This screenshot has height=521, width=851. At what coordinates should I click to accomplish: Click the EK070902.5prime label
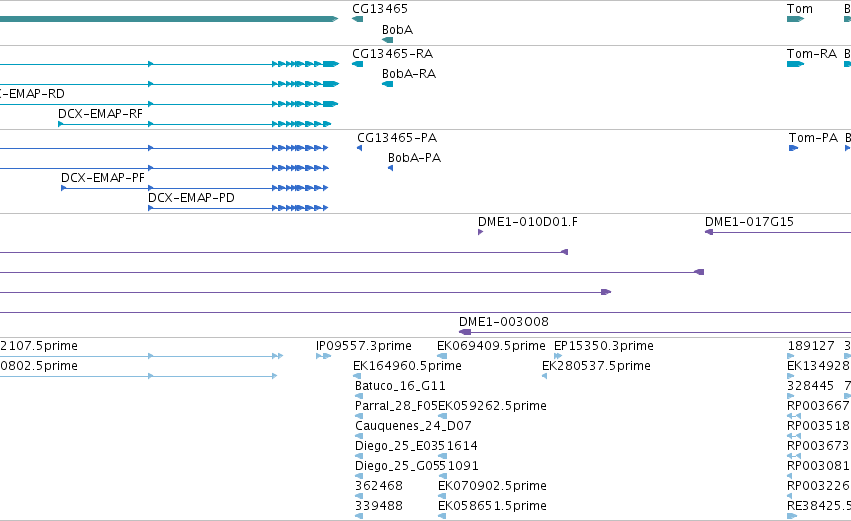pos(492,486)
